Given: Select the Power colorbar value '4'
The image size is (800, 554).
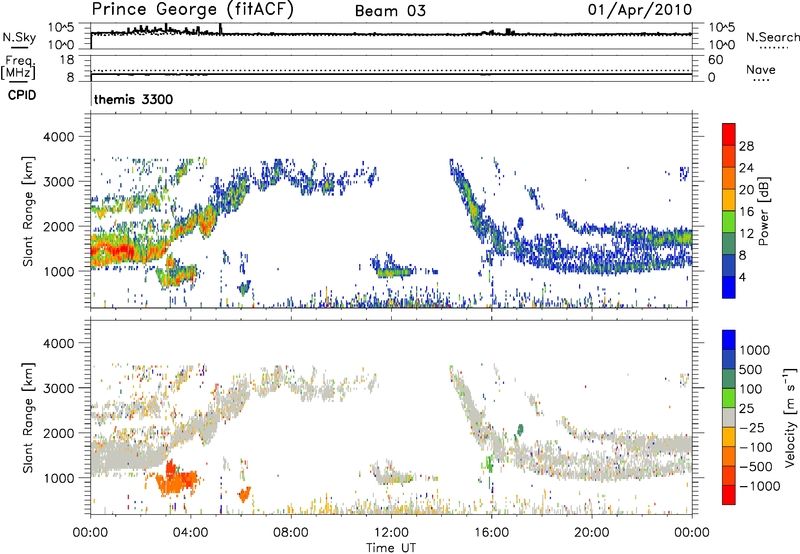Looking at the screenshot, I should [x=743, y=277].
